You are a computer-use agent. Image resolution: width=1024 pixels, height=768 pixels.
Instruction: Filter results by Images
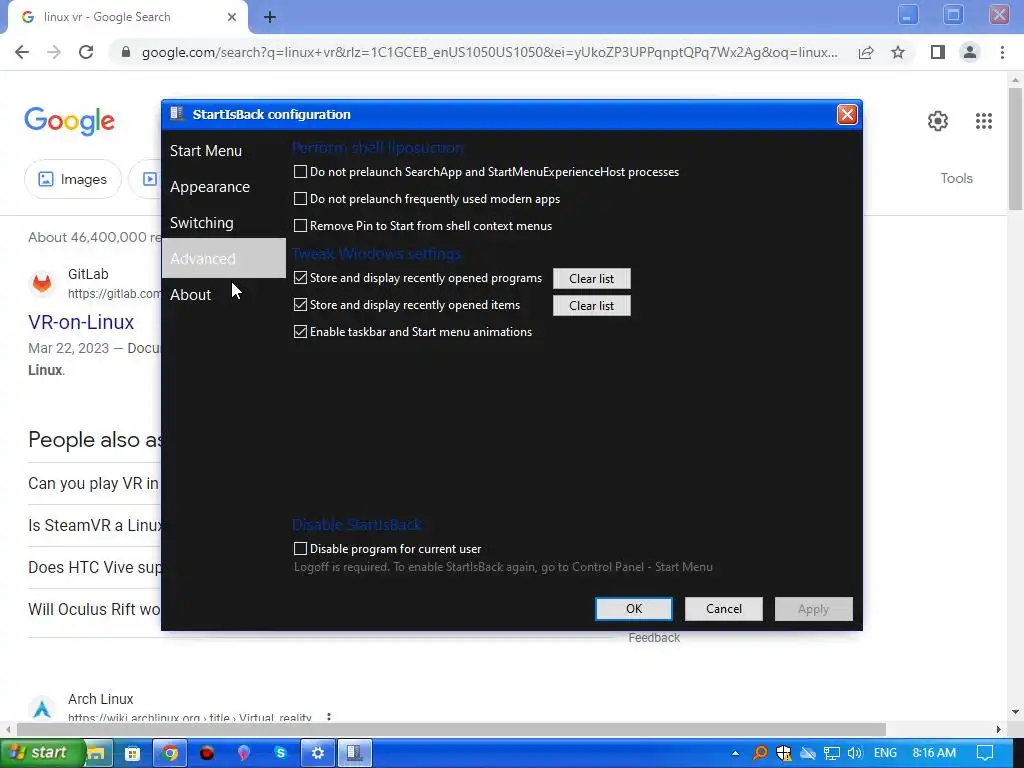coord(72,179)
